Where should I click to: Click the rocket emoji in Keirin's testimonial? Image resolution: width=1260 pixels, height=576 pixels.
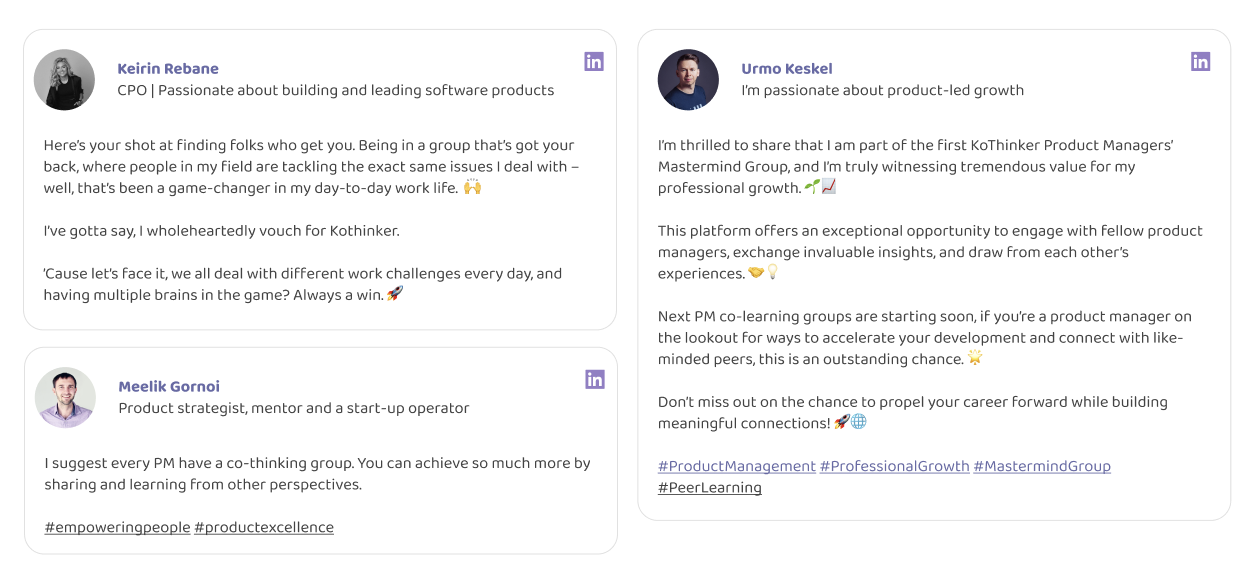[395, 294]
